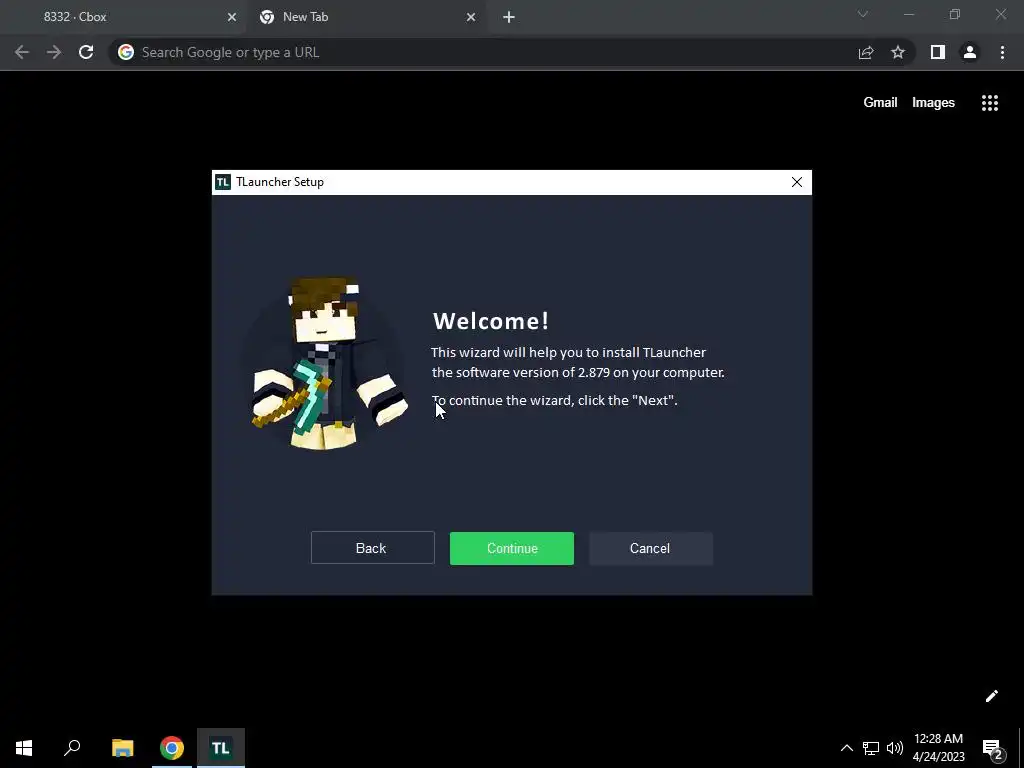The width and height of the screenshot is (1024, 768).
Task: Open the clock showing 12:28 AM
Action: tap(938, 748)
